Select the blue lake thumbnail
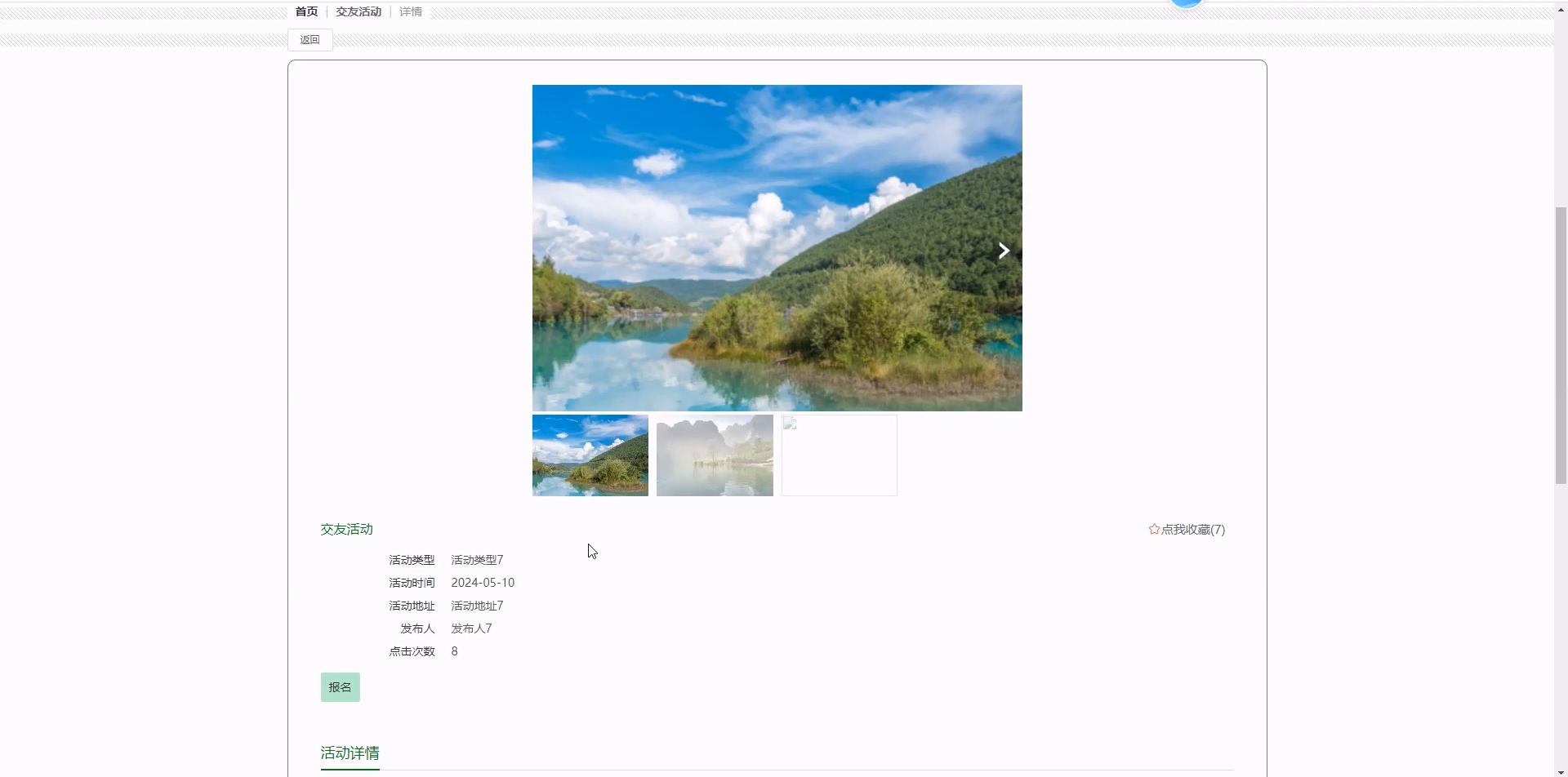The image size is (1568, 777). (590, 455)
